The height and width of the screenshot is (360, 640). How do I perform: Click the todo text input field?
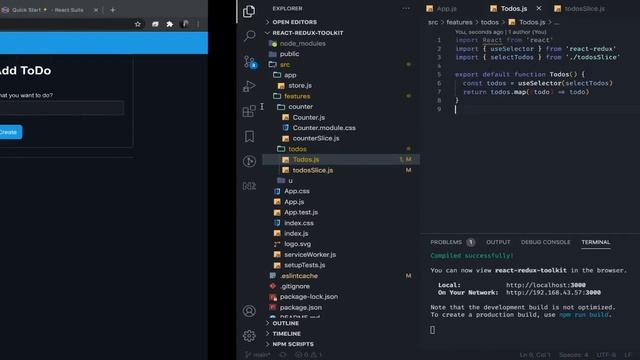click(x=61, y=108)
